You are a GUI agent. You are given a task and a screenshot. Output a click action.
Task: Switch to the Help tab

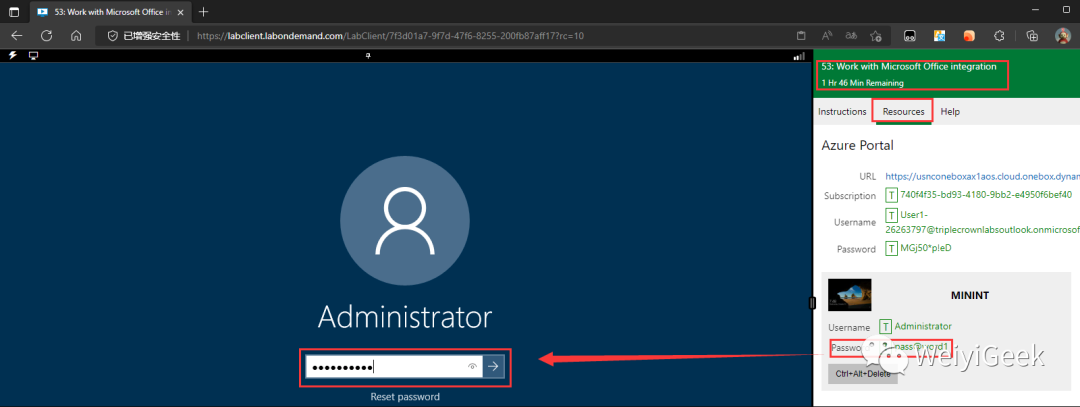pos(950,112)
